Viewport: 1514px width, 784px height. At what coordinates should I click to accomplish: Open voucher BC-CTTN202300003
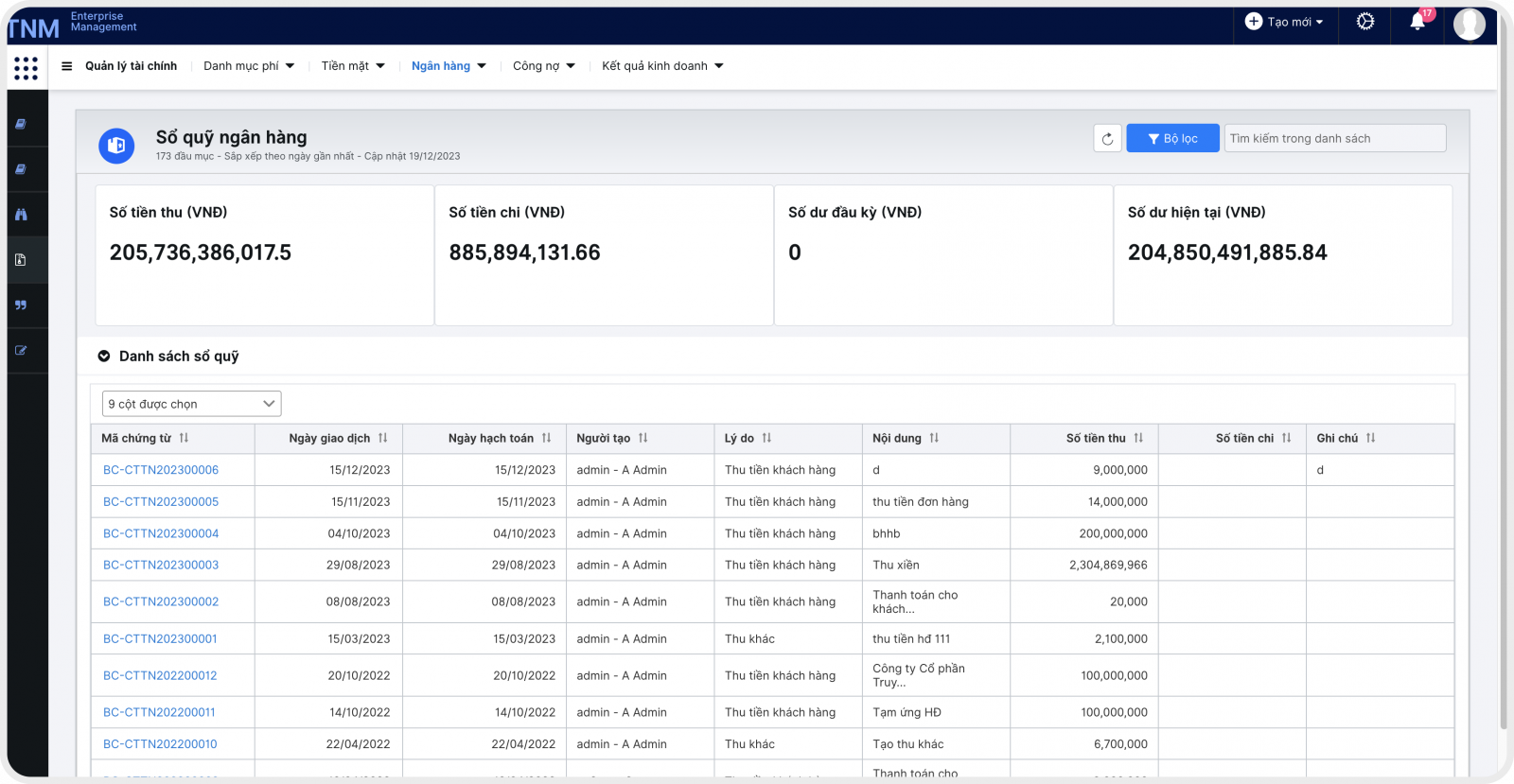coord(161,565)
